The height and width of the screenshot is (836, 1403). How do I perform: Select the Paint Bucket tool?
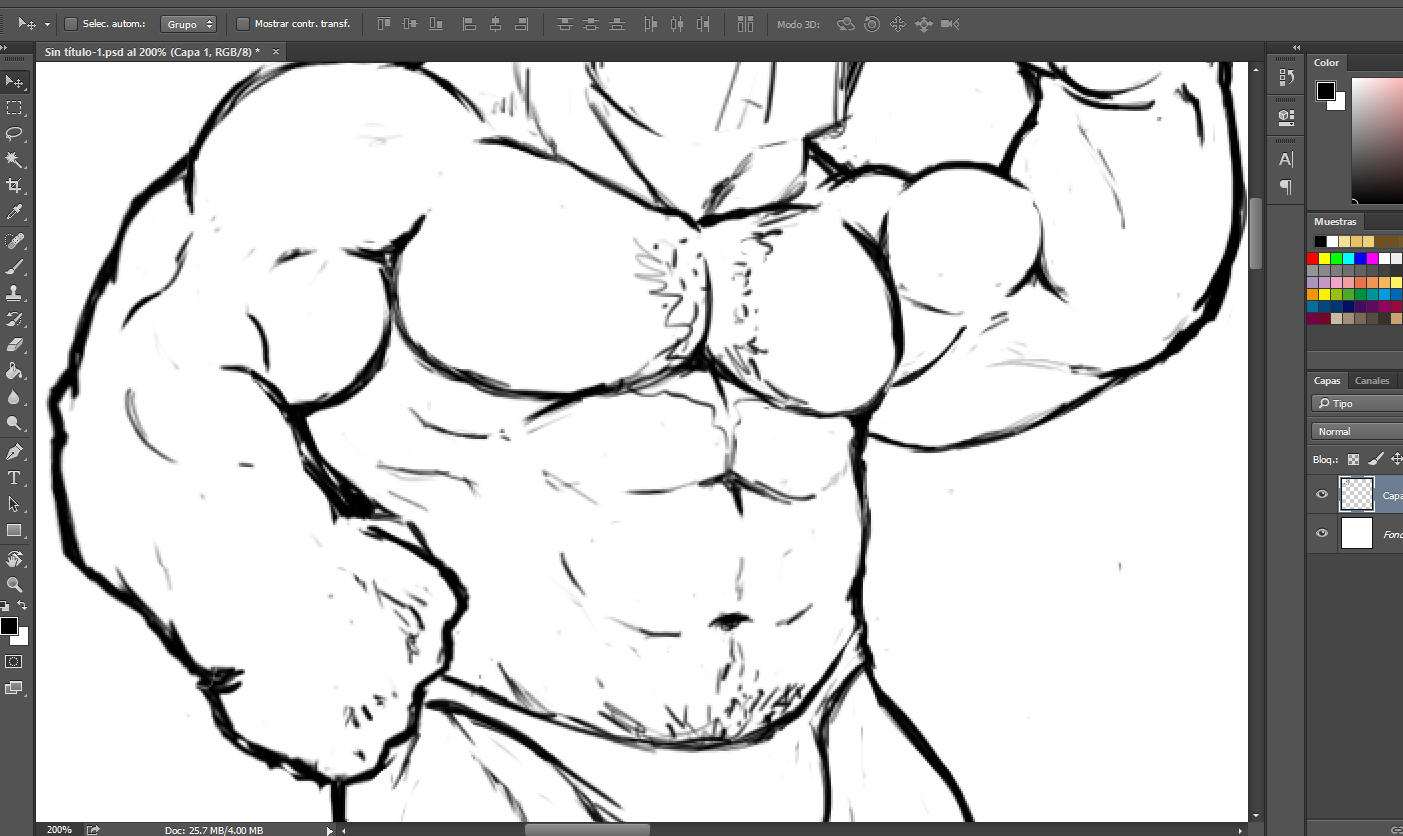tap(14, 371)
